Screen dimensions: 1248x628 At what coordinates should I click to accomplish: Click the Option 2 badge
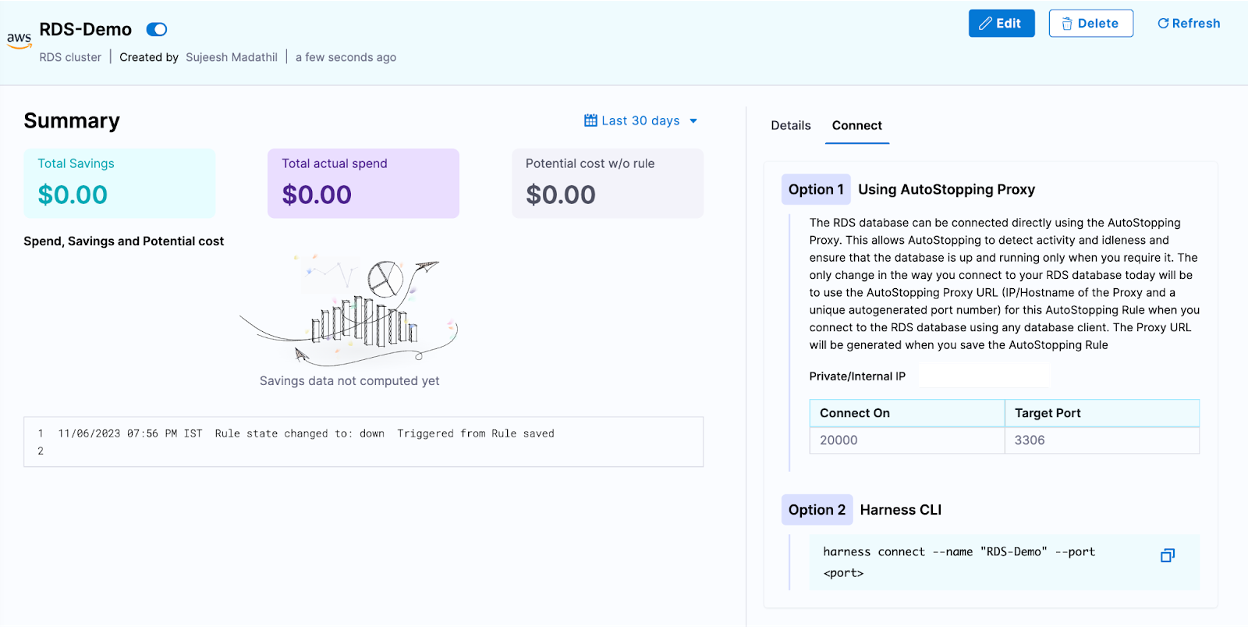pos(816,510)
